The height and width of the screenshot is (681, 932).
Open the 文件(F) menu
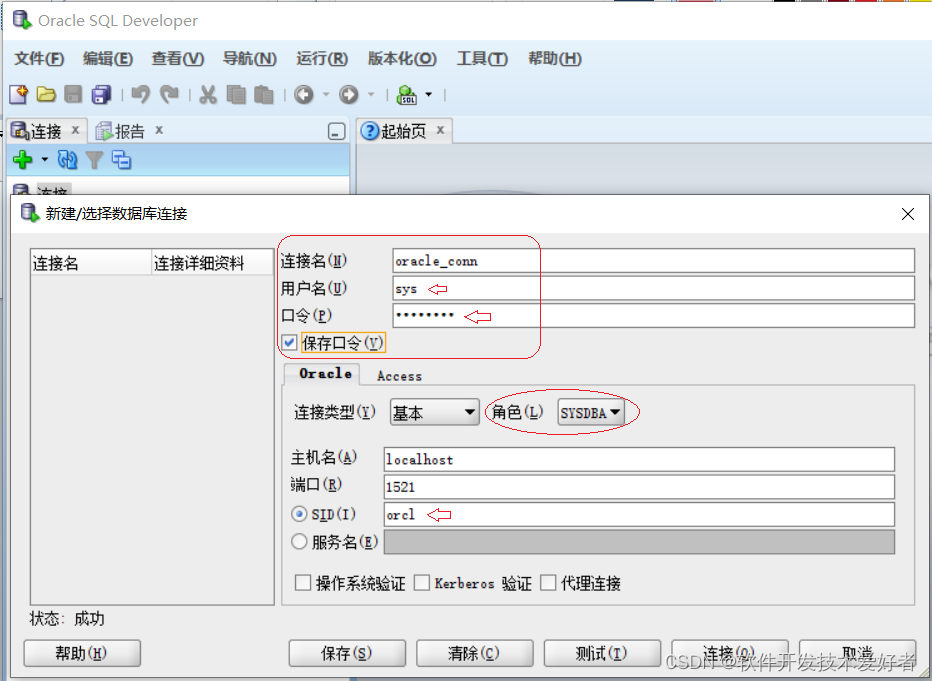(x=39, y=58)
